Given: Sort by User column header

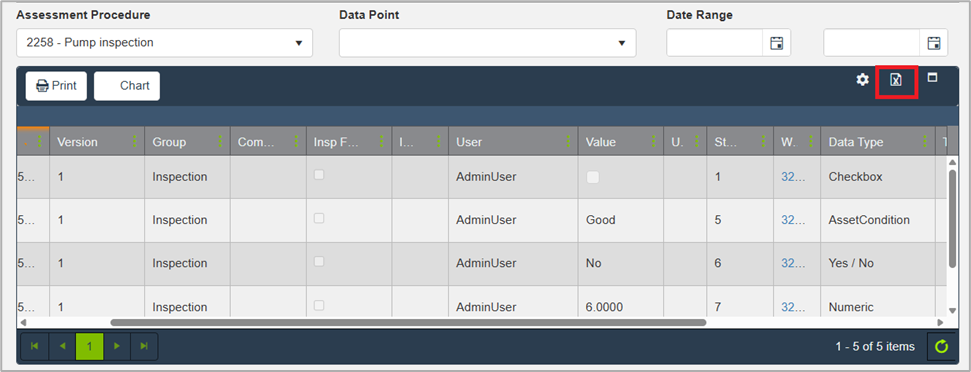Looking at the screenshot, I should tap(469, 142).
